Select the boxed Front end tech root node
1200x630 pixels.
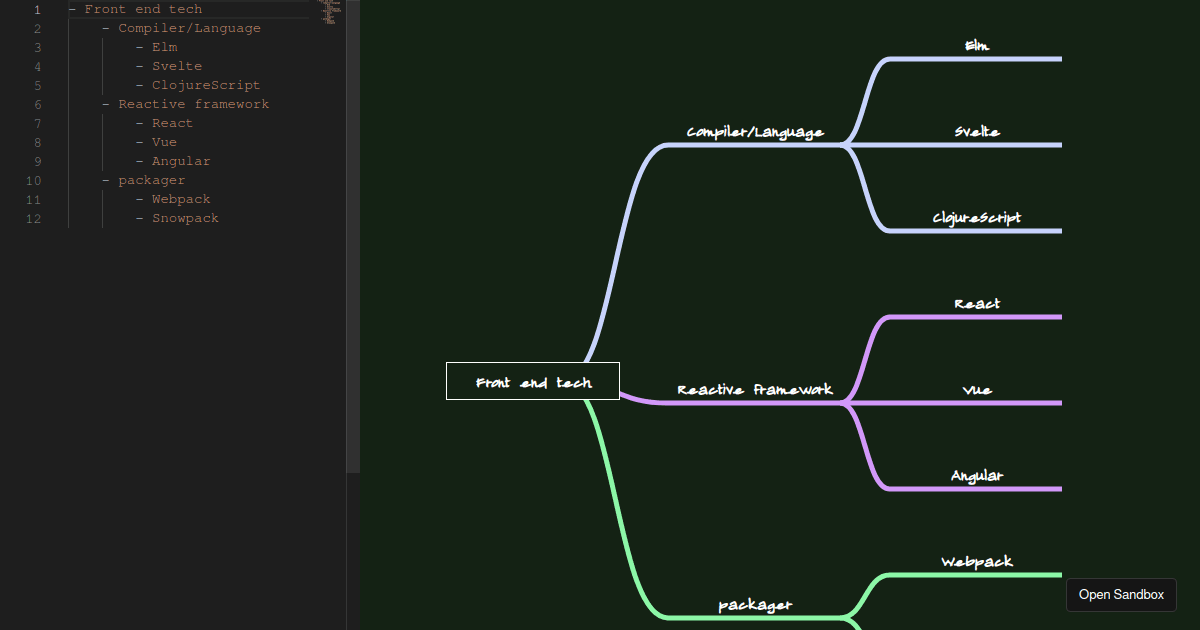pyautogui.click(x=533, y=381)
